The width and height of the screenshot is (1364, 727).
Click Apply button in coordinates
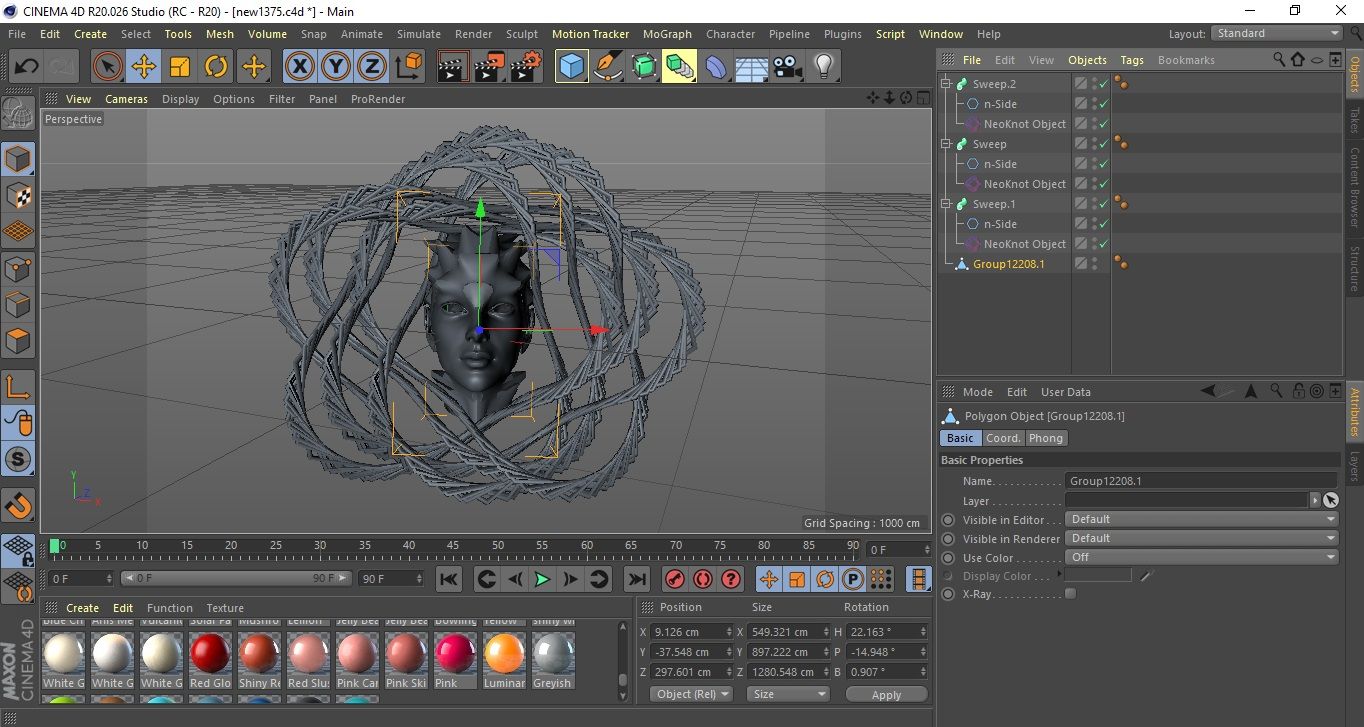tap(886, 694)
